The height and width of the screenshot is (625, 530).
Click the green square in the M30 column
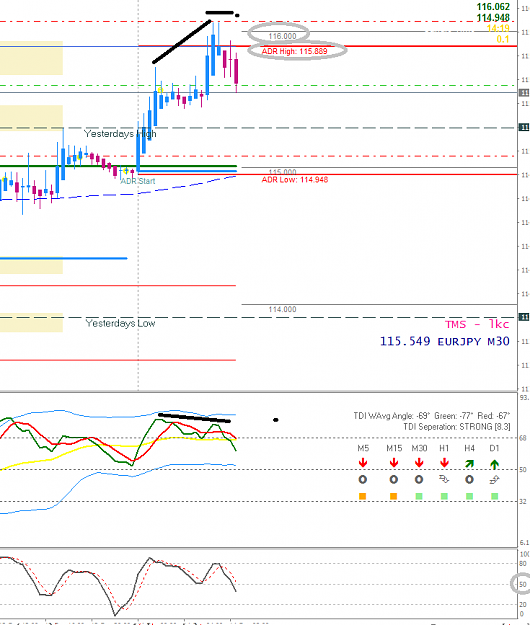coord(419,496)
